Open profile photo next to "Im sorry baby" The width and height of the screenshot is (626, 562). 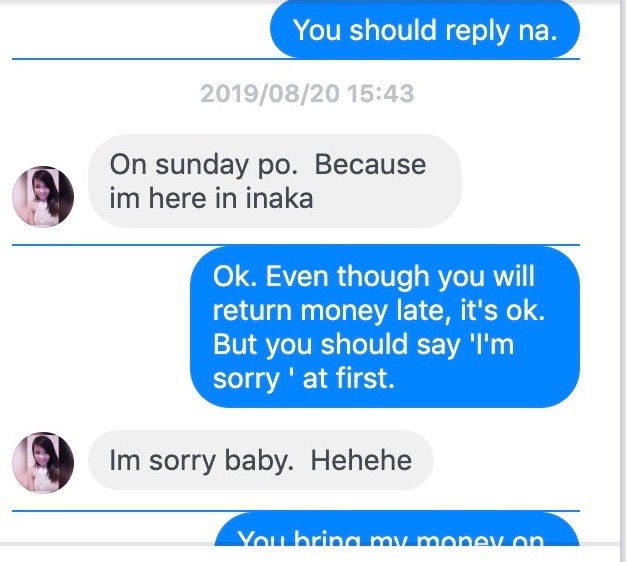point(43,463)
